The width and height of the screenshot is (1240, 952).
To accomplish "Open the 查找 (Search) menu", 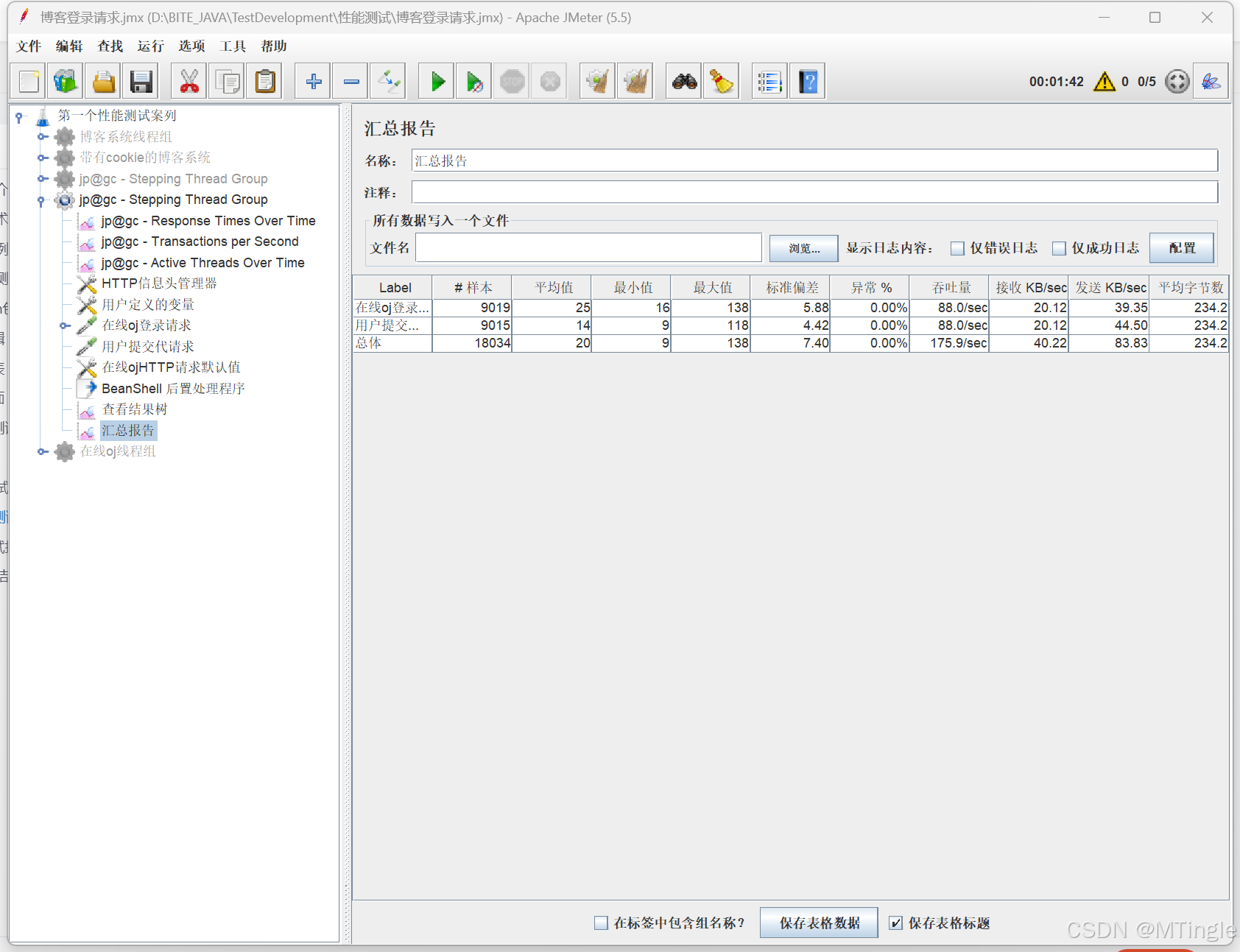I will (110, 46).
